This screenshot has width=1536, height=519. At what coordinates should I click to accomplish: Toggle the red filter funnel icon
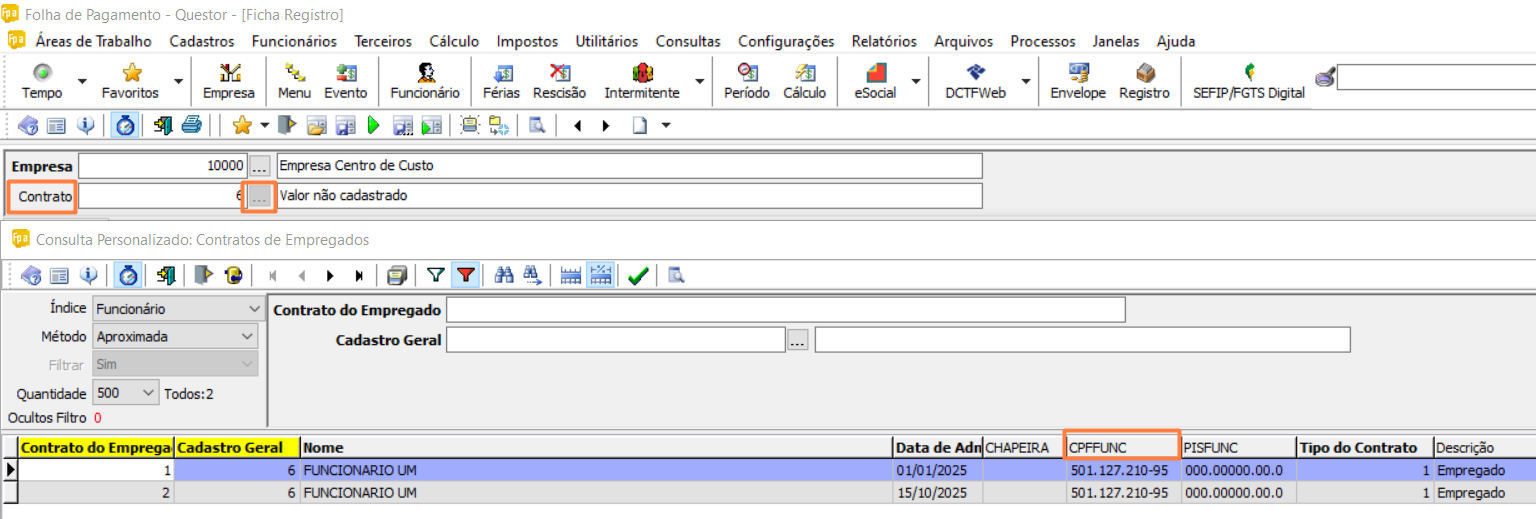pyautogui.click(x=465, y=275)
